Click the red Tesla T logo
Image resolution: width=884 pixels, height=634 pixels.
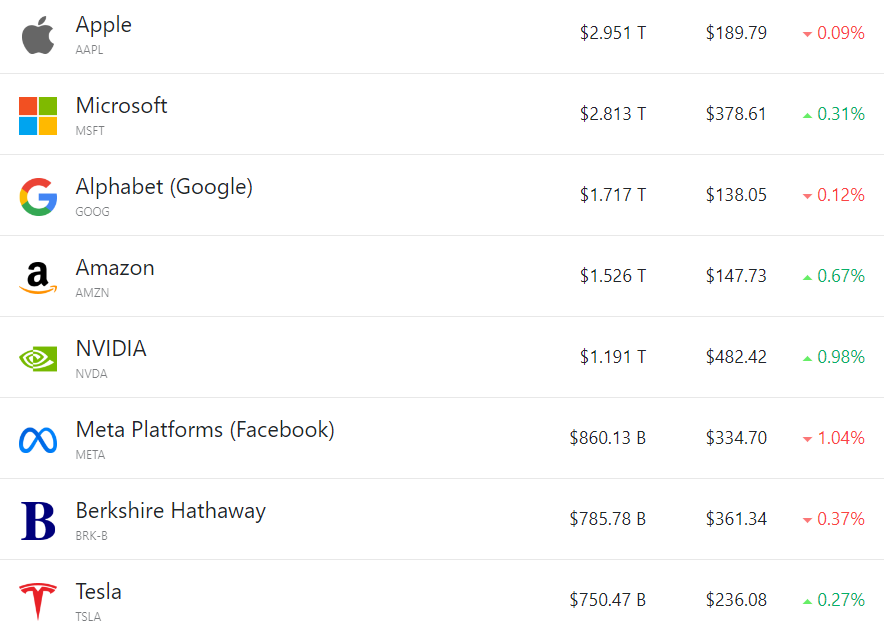pos(38,601)
